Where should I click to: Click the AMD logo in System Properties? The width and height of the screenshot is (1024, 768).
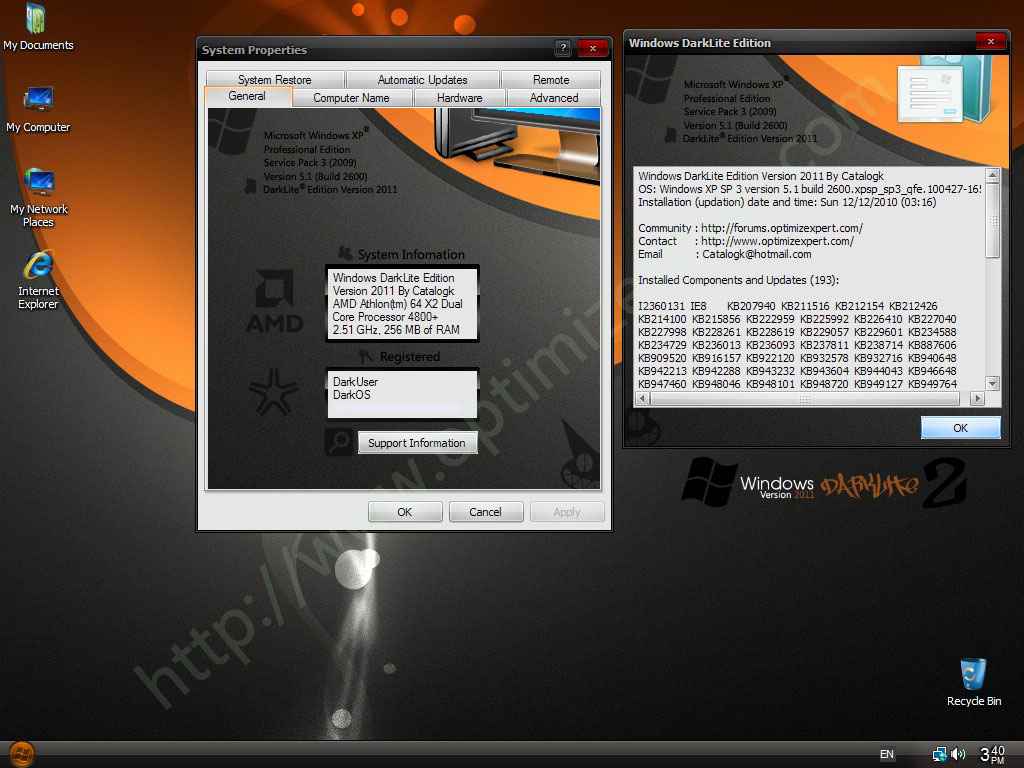(274, 302)
